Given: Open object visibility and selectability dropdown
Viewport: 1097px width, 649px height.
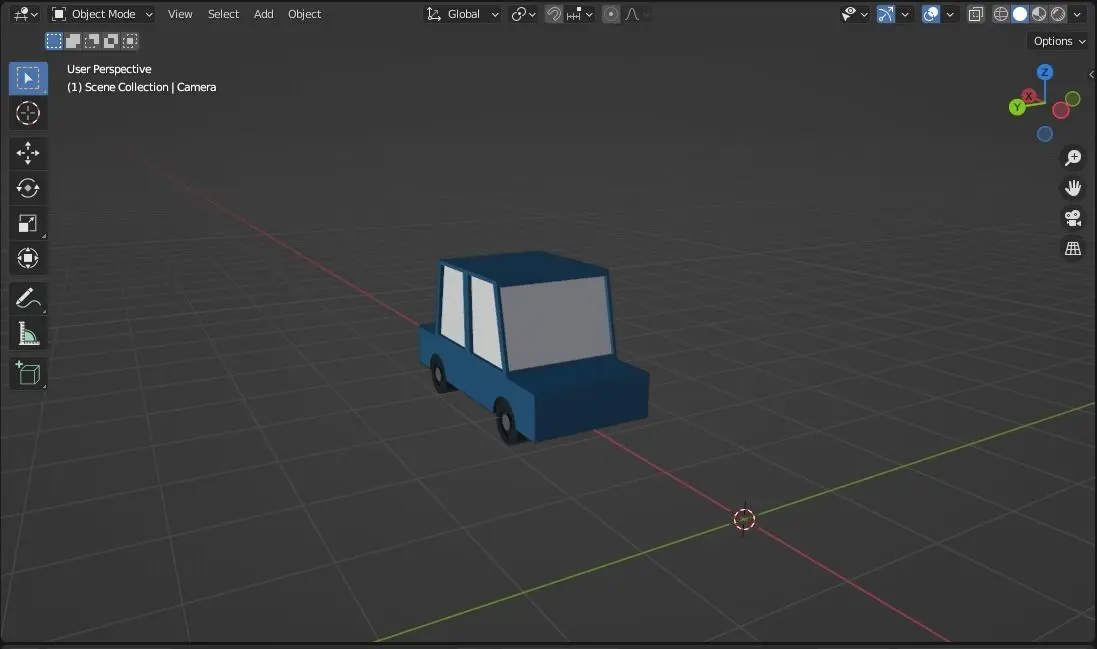Looking at the screenshot, I should pos(854,14).
